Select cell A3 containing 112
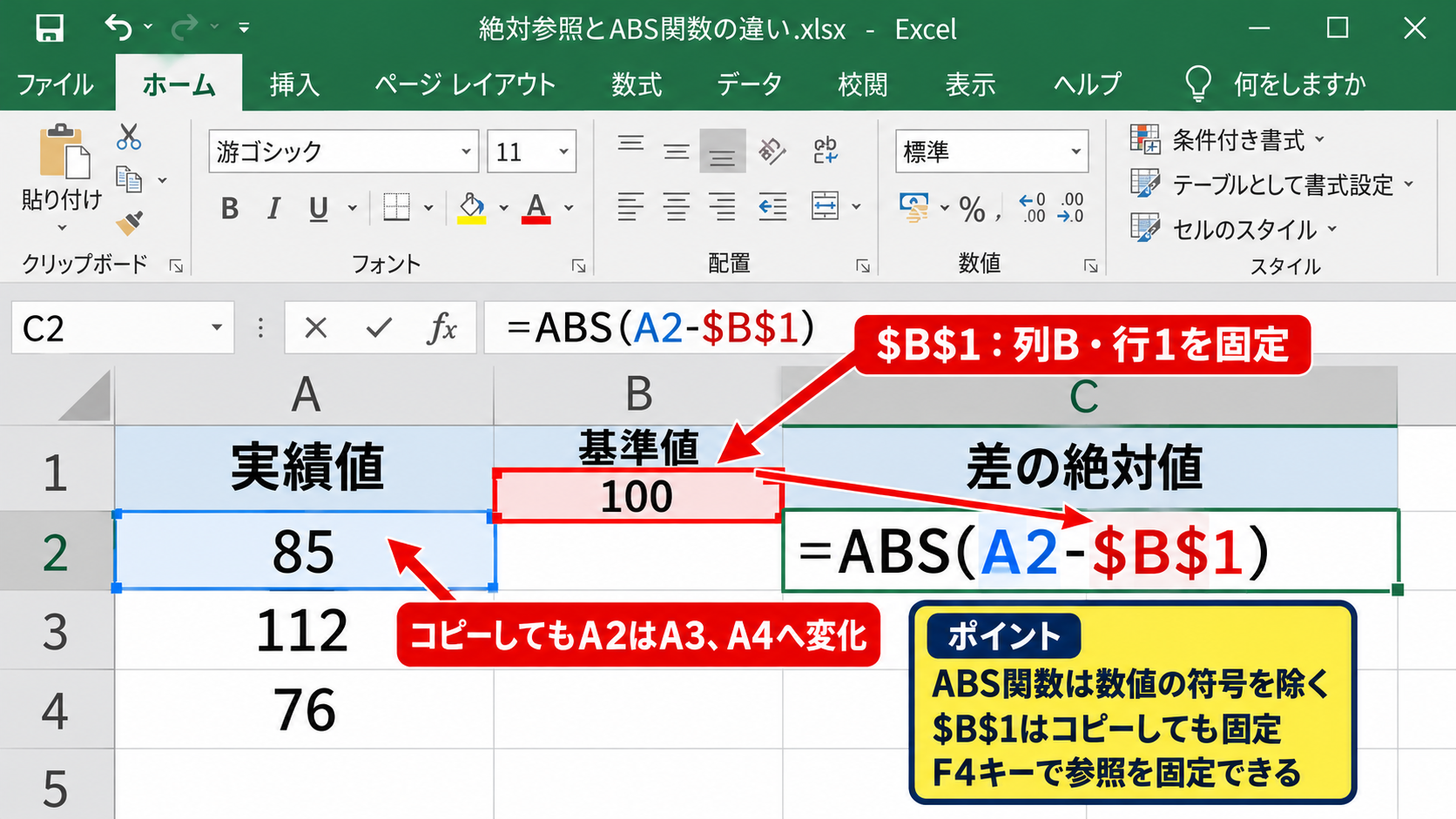1456x819 pixels. (304, 630)
